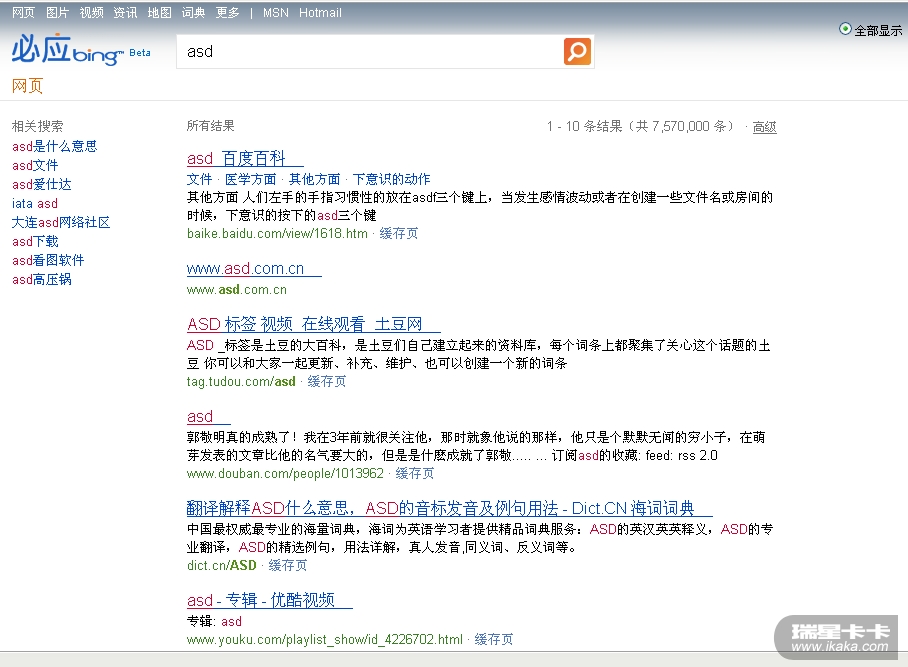908x667 pixels.
Task: Open the 高级 advanced search link
Action: click(764, 127)
